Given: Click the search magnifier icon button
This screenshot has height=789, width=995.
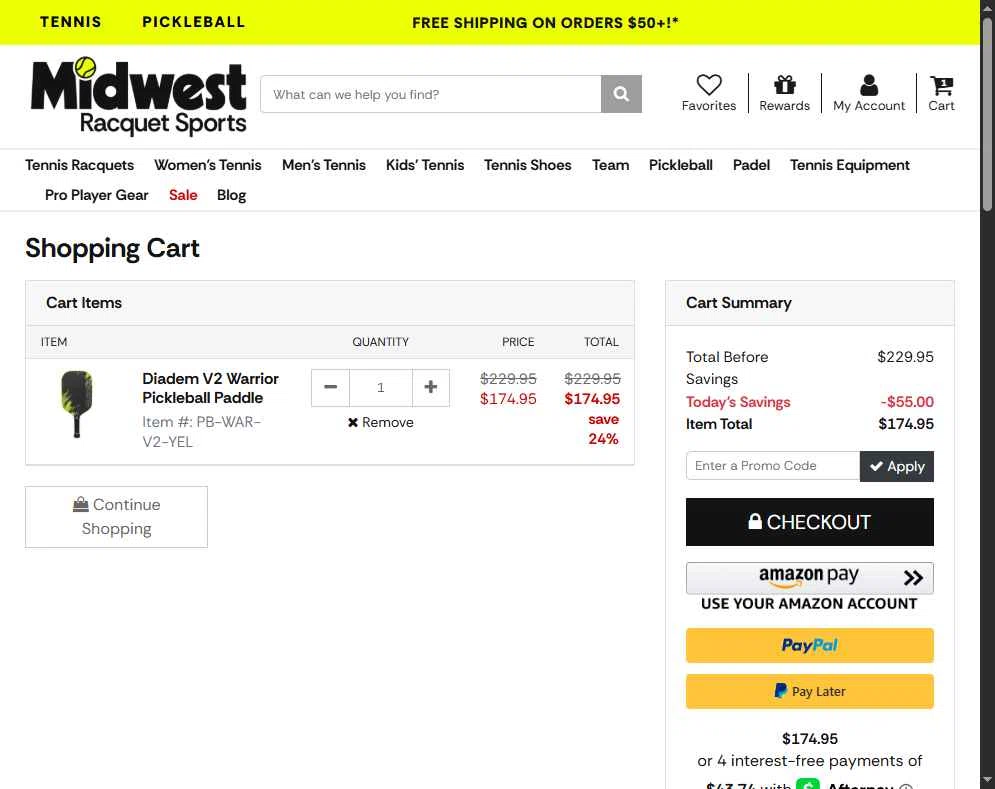Looking at the screenshot, I should click(621, 94).
